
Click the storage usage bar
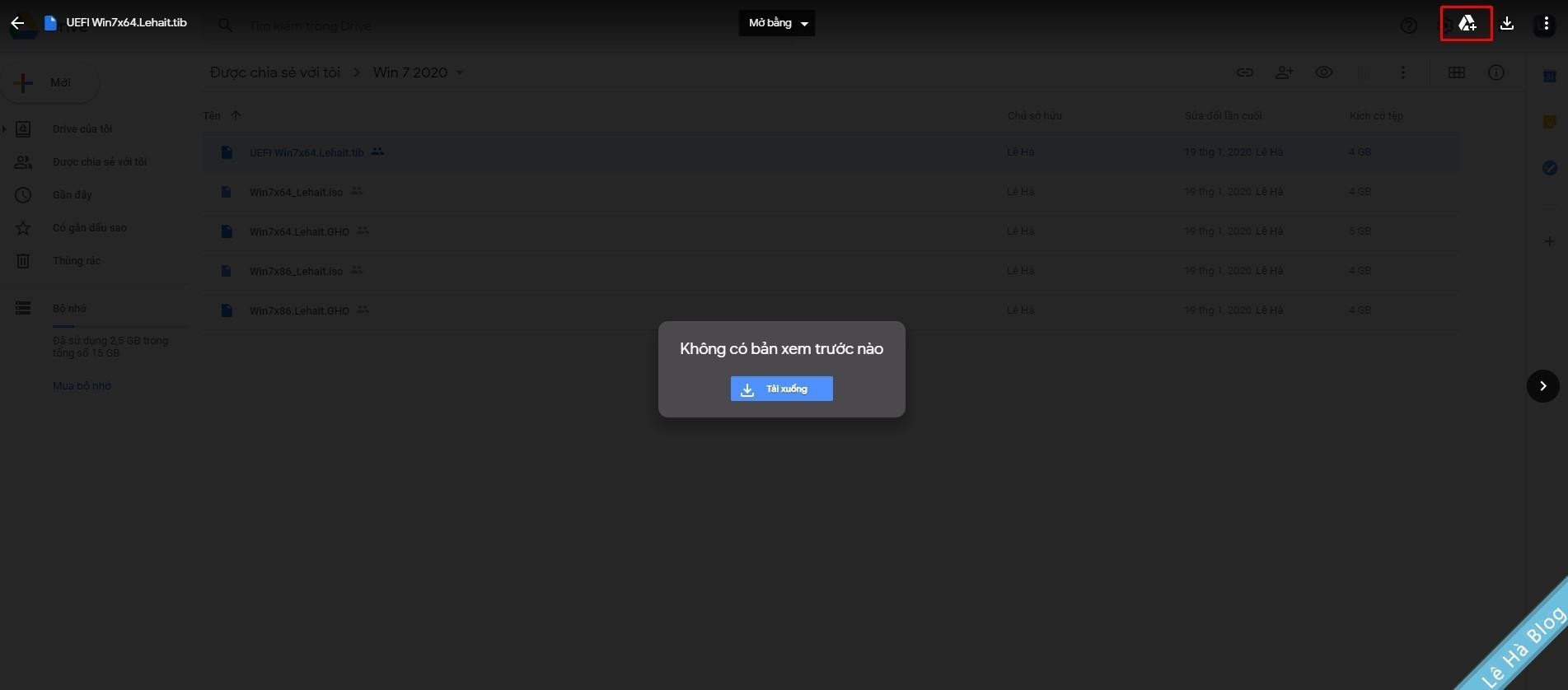coord(119,326)
